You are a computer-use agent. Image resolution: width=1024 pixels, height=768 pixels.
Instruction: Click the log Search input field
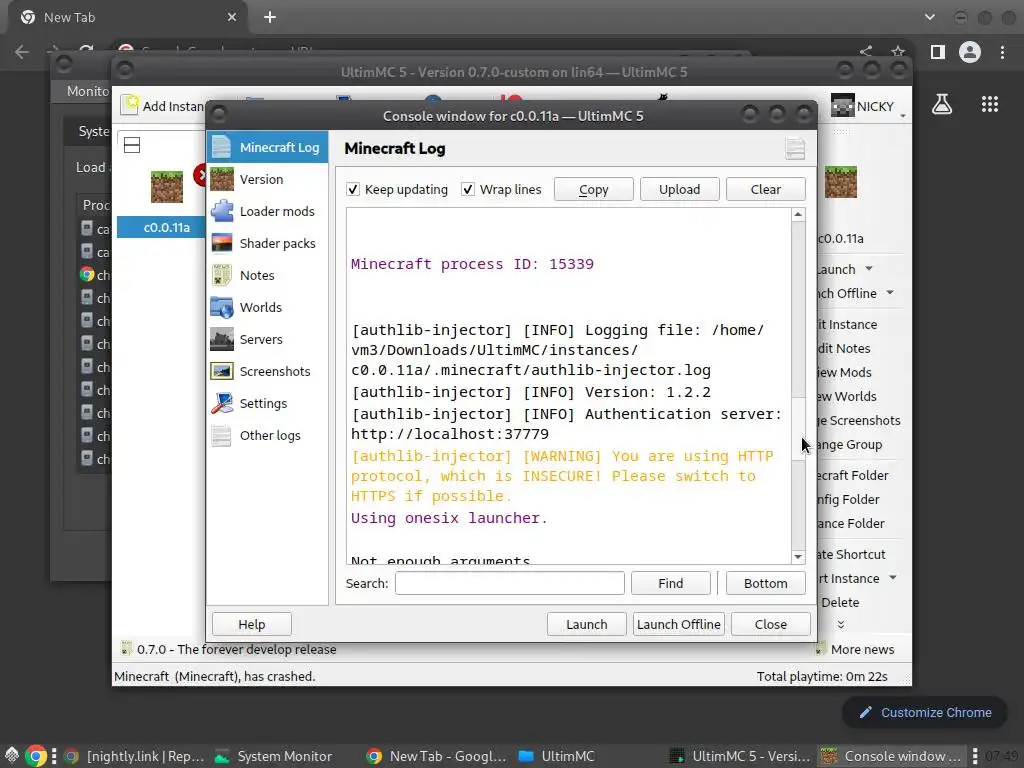(509, 583)
